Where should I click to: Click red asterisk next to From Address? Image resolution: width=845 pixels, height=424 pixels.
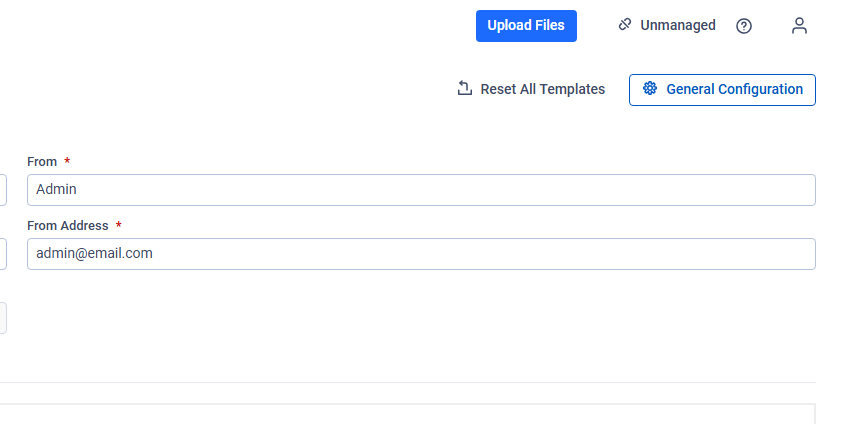coord(118,226)
